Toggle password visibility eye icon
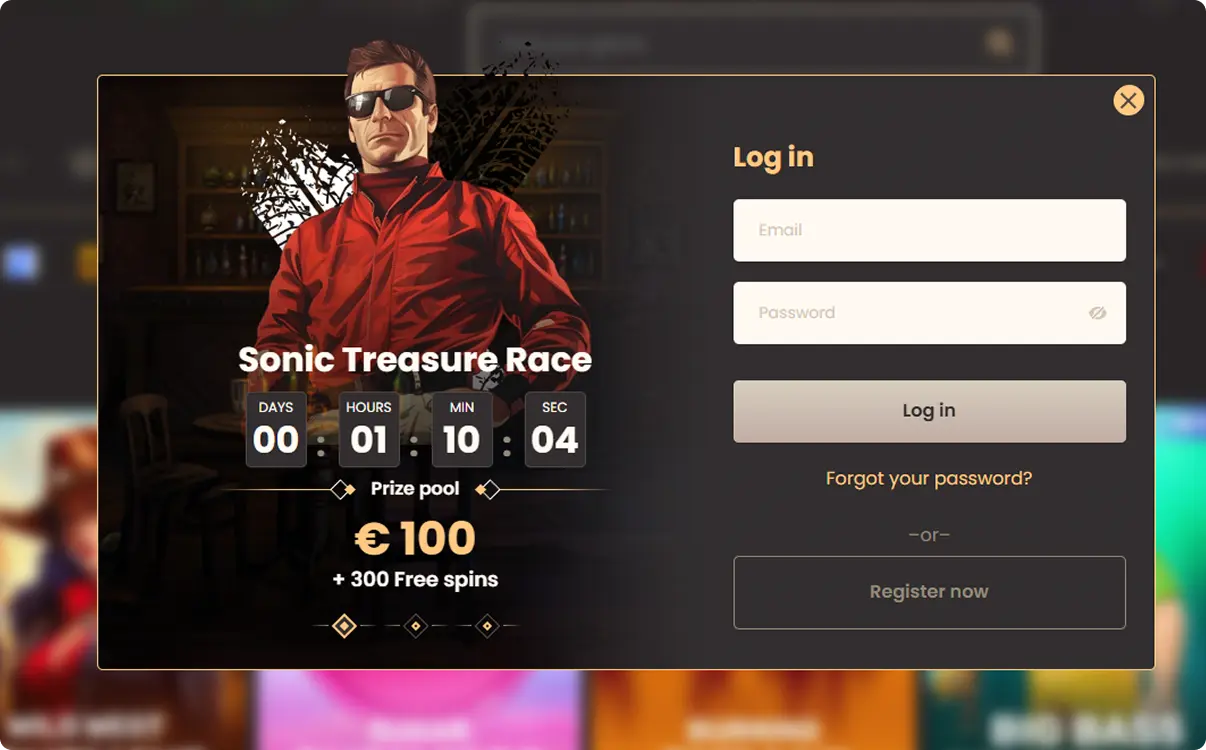 (1097, 313)
